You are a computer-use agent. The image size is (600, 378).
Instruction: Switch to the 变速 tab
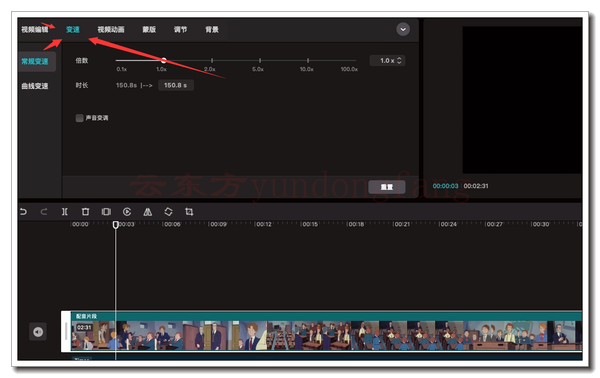pos(73,29)
